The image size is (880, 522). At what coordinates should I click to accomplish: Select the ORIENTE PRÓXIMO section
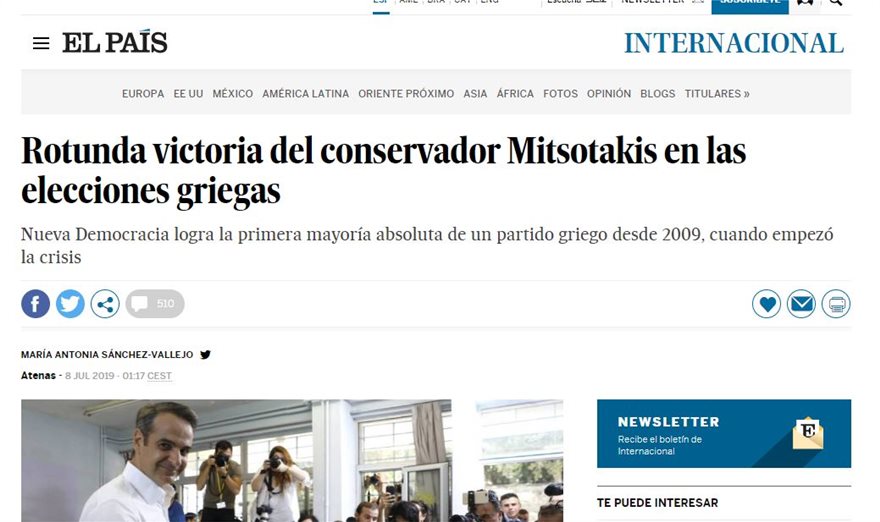[406, 94]
